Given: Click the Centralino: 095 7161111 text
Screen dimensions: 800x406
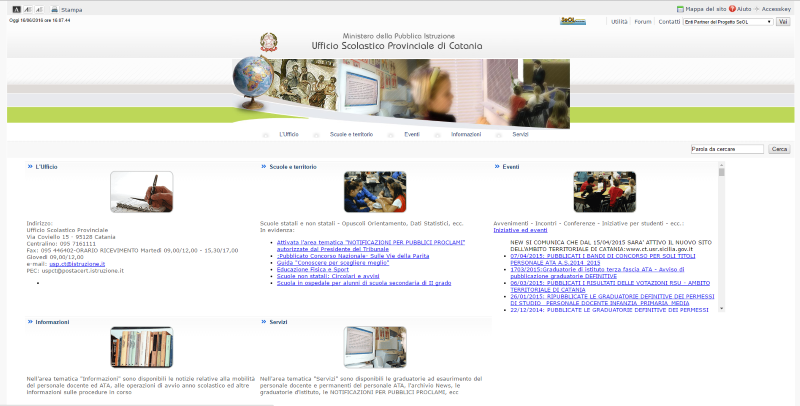Looking at the screenshot, I should (61, 244).
